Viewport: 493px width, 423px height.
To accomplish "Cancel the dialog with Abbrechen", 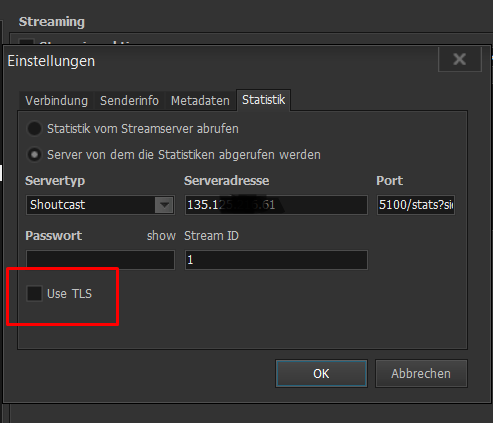I will tap(421, 373).
